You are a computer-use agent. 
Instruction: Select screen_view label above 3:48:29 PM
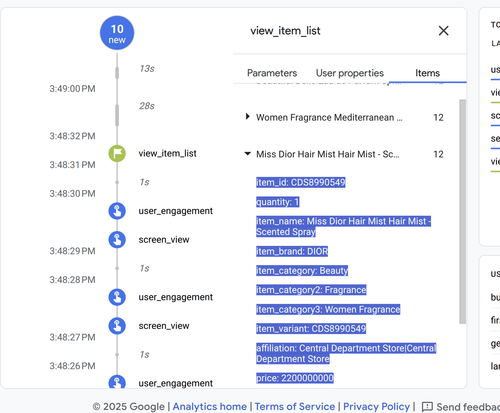click(x=164, y=240)
